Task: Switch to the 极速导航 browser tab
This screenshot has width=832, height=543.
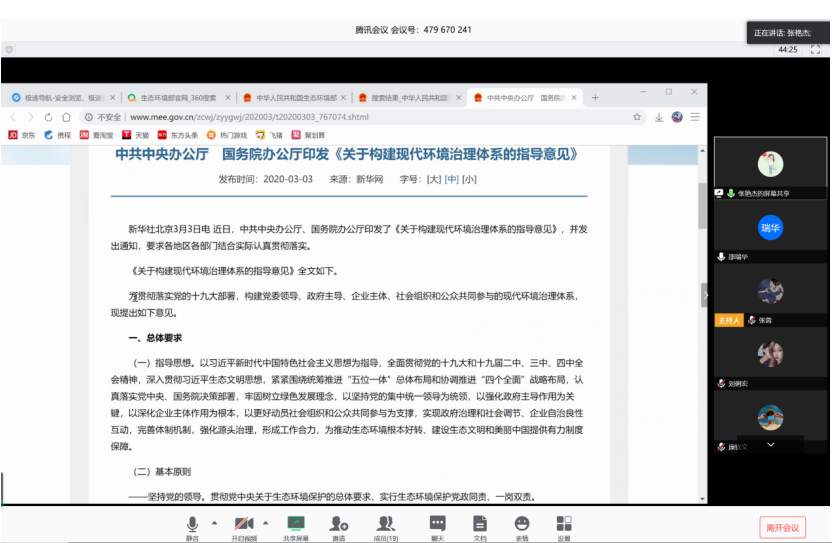Action: [62, 98]
